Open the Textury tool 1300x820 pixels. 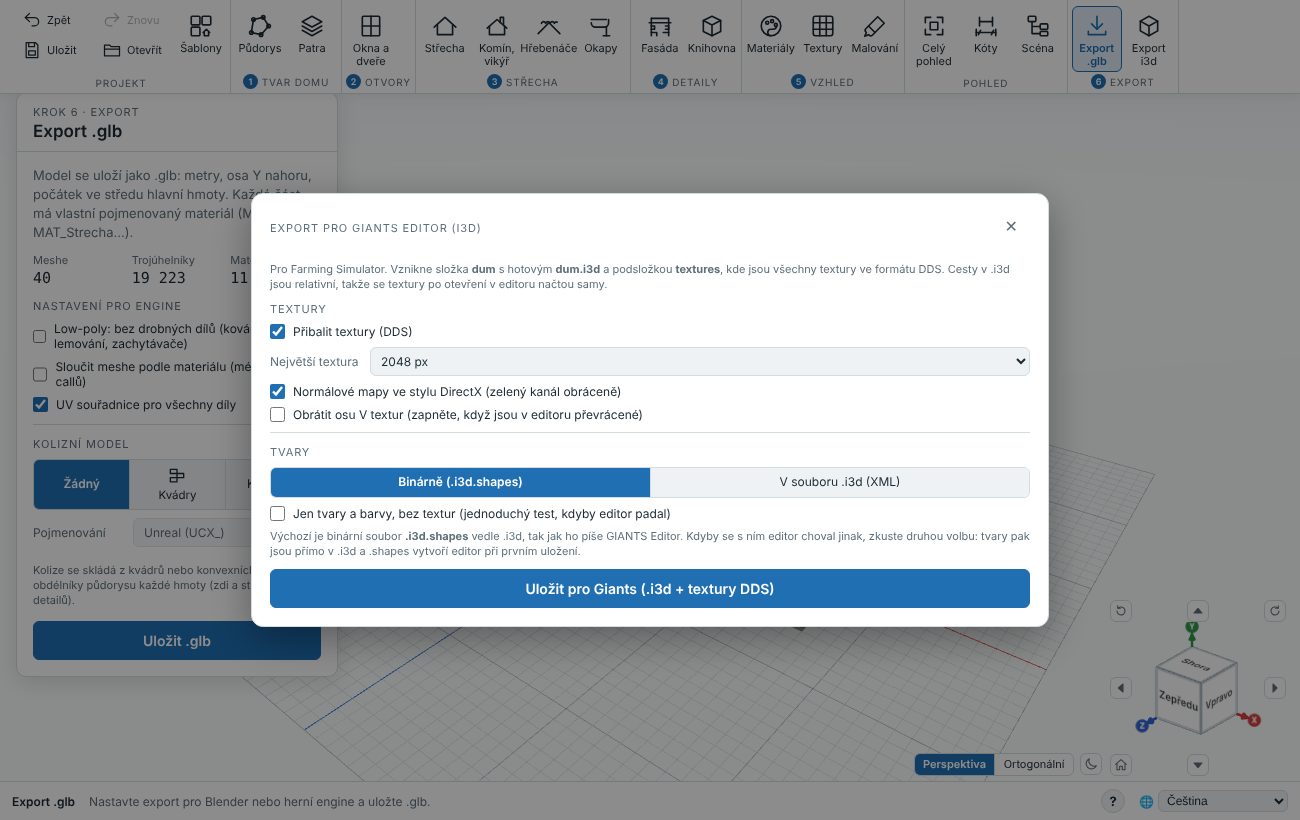(823, 34)
